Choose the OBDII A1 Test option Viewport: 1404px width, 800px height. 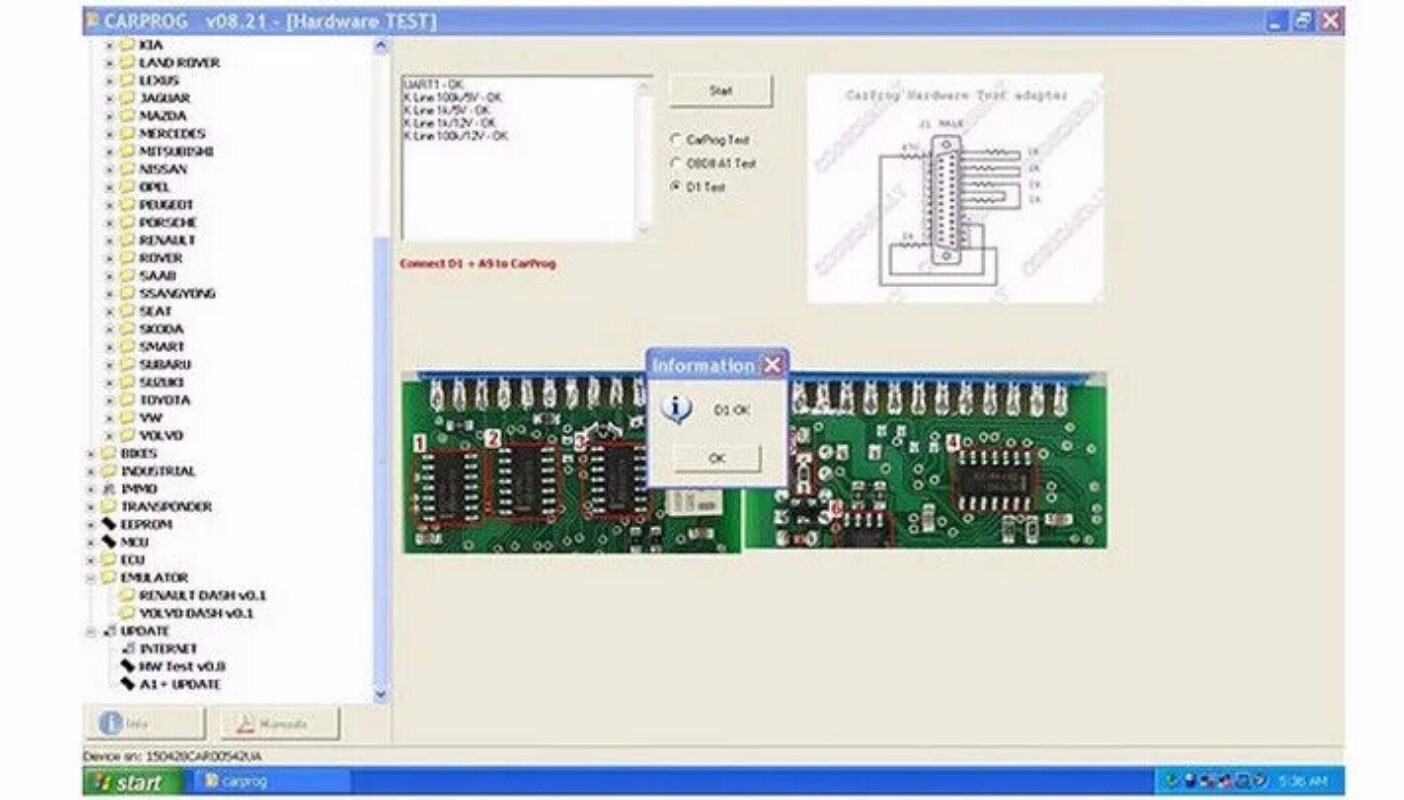click(x=676, y=163)
